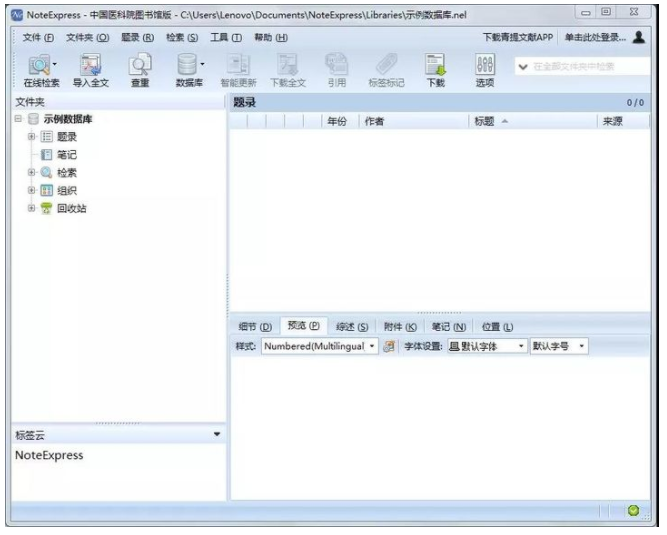Sort by the 标题 column header
This screenshot has height=535, width=667.
coord(533,121)
